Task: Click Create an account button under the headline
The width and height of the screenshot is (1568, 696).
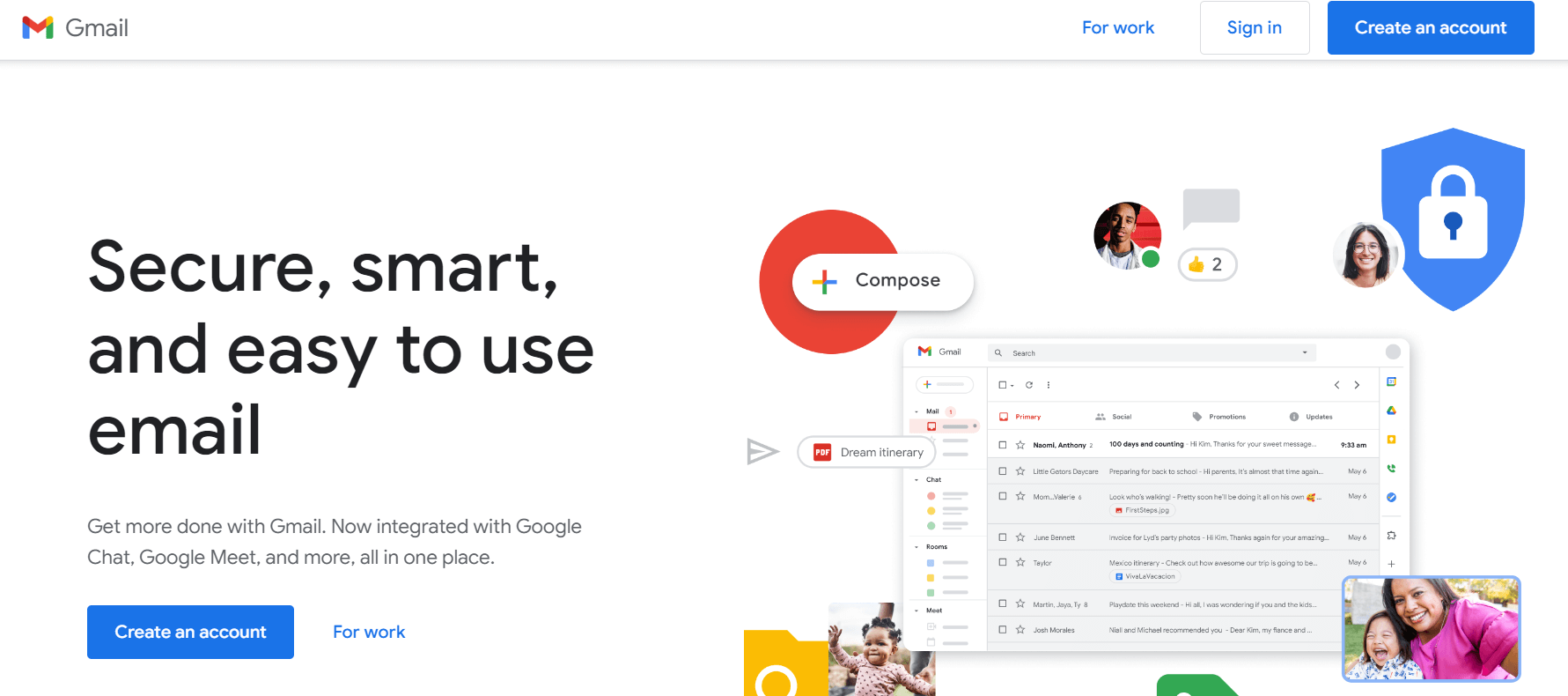Action: pos(190,632)
